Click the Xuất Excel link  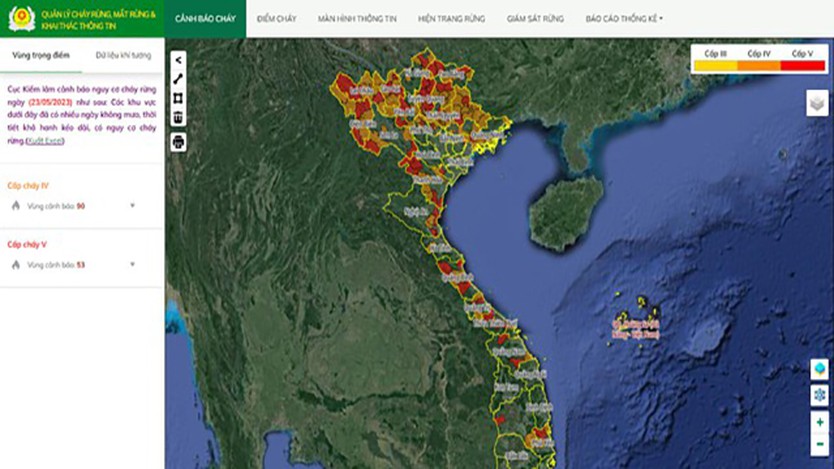(x=45, y=141)
